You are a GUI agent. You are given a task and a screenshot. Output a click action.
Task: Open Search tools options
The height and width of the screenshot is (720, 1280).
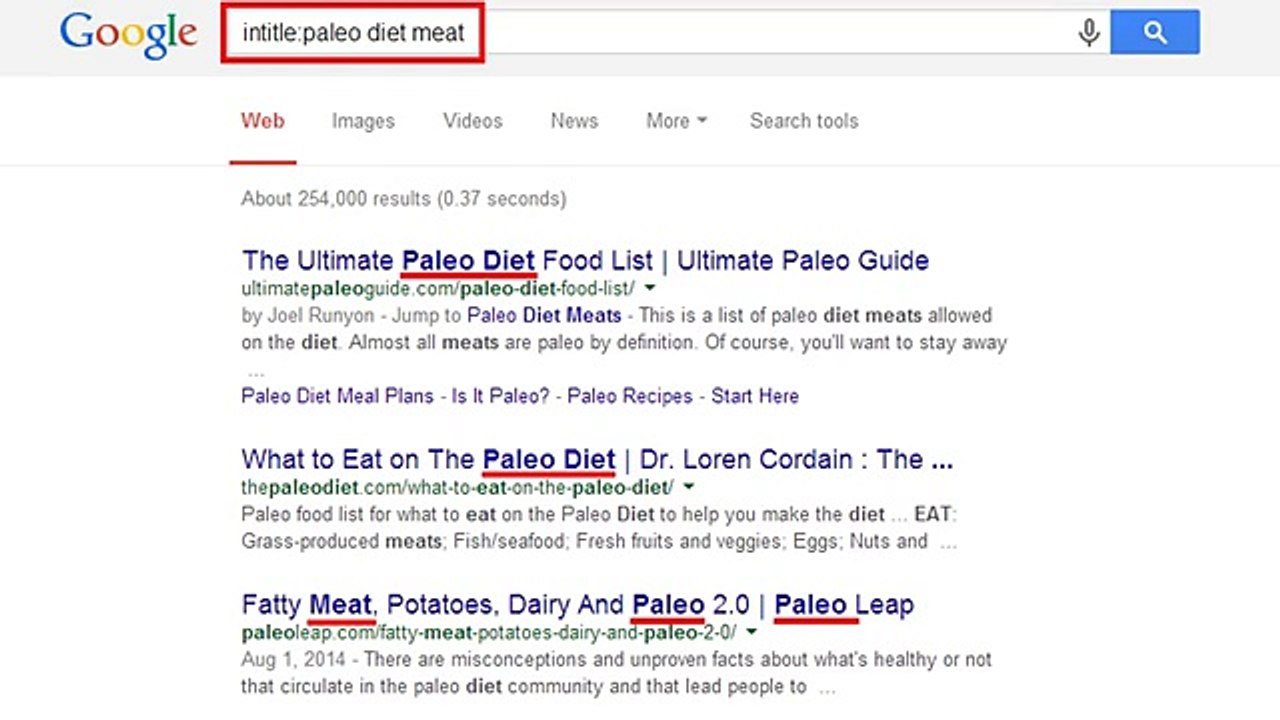coord(804,121)
